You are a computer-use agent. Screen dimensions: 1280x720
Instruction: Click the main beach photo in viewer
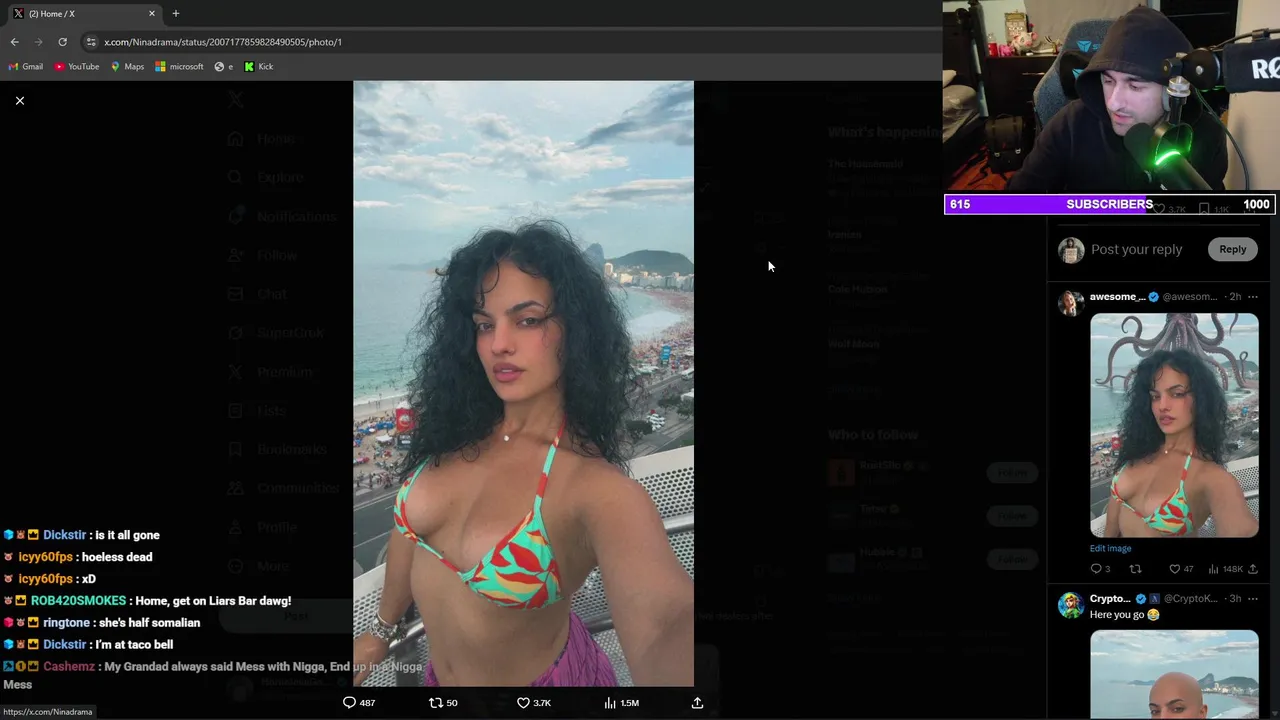coord(523,384)
